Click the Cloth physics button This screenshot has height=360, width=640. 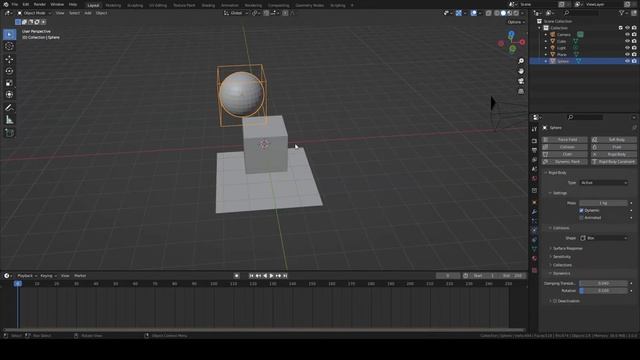point(565,154)
